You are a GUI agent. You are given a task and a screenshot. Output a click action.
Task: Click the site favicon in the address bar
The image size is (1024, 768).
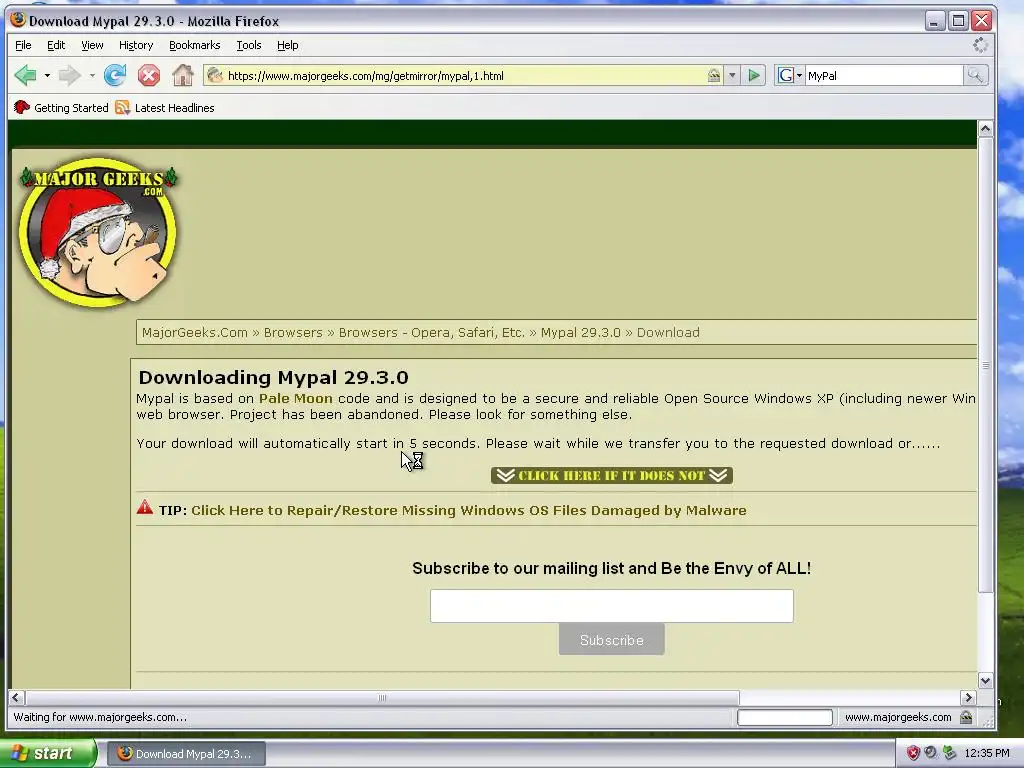[x=215, y=76]
